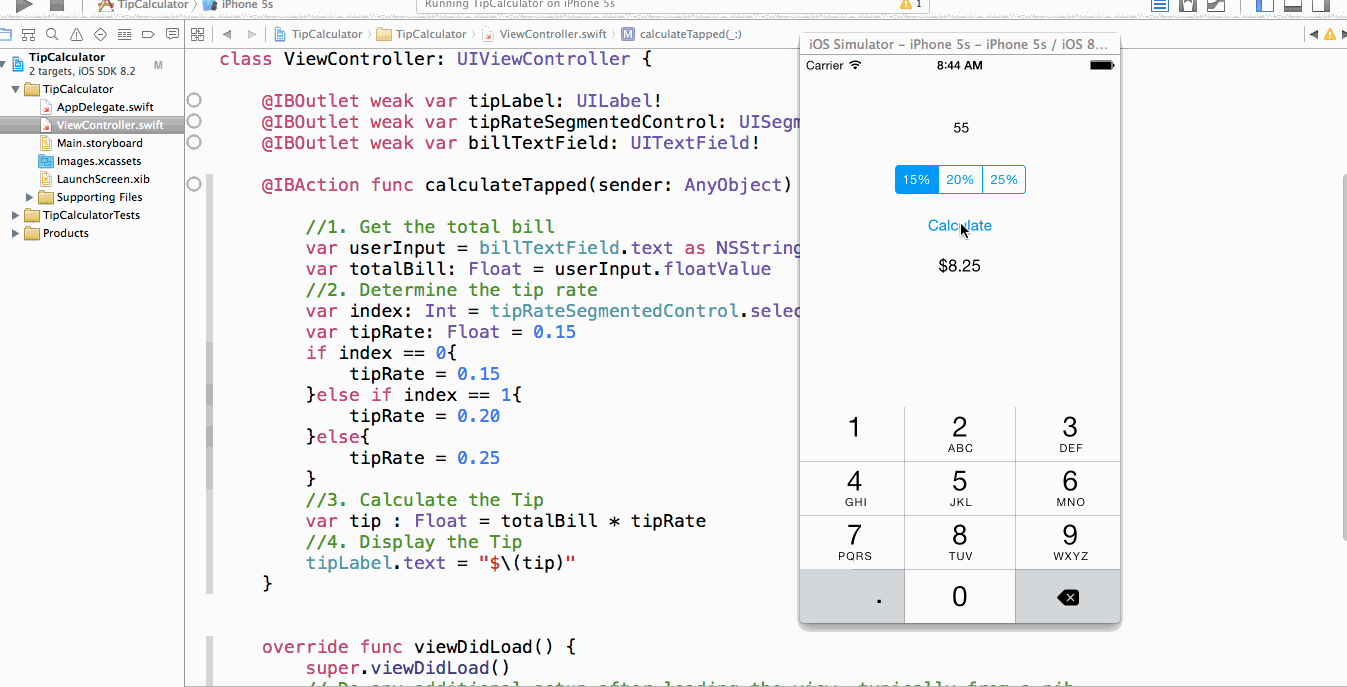
Task: Select the 20% tip segment
Action: point(960,180)
